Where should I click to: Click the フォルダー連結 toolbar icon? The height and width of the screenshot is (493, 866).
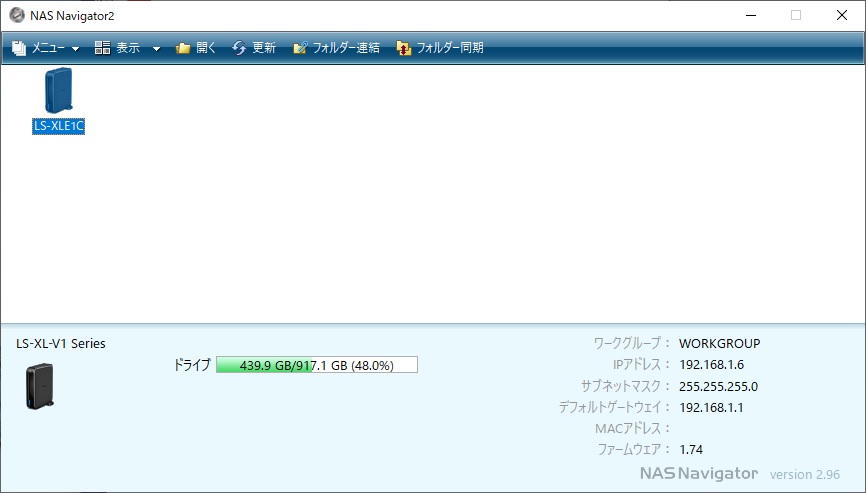(x=300, y=48)
